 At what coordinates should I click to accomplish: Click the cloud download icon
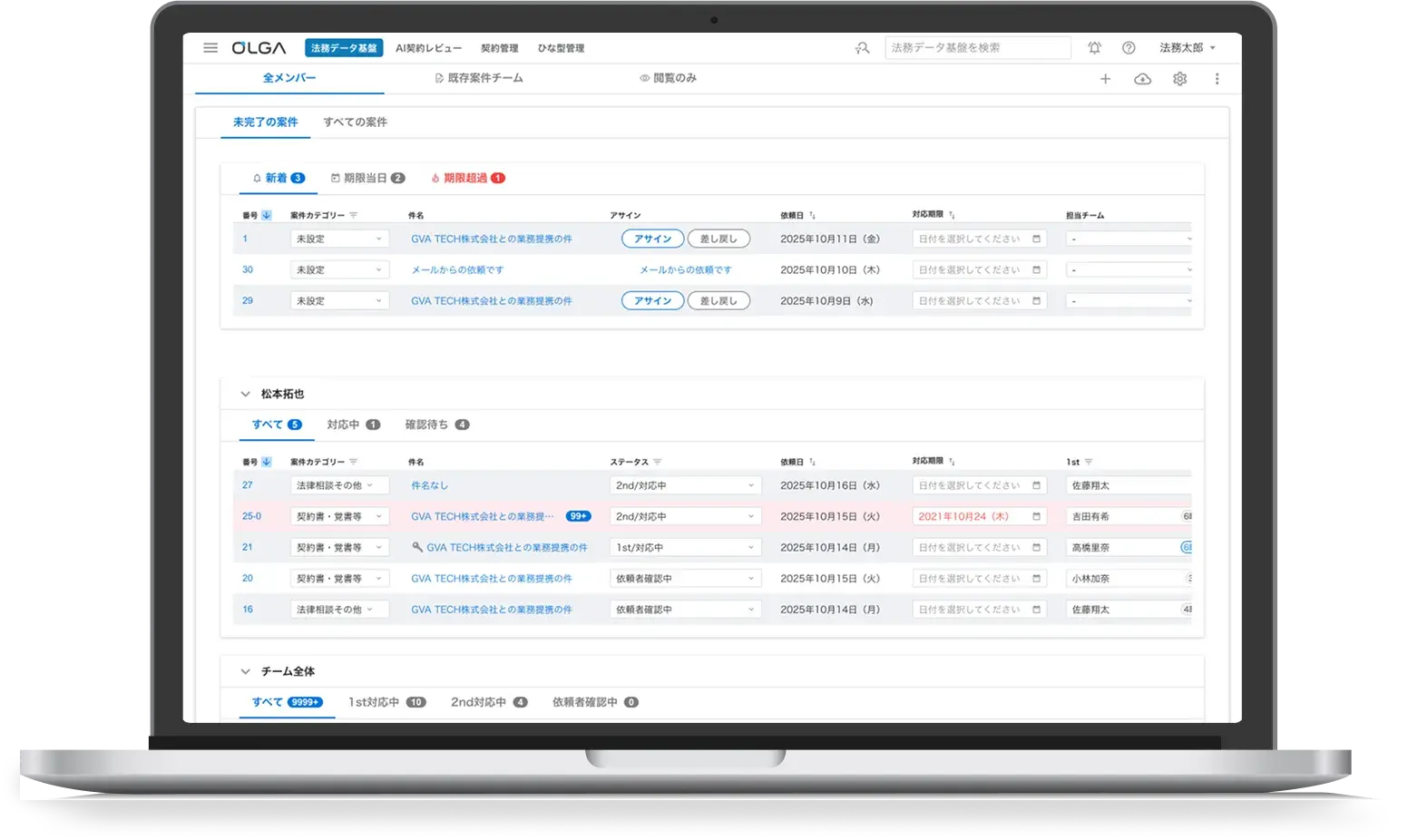coord(1142,79)
